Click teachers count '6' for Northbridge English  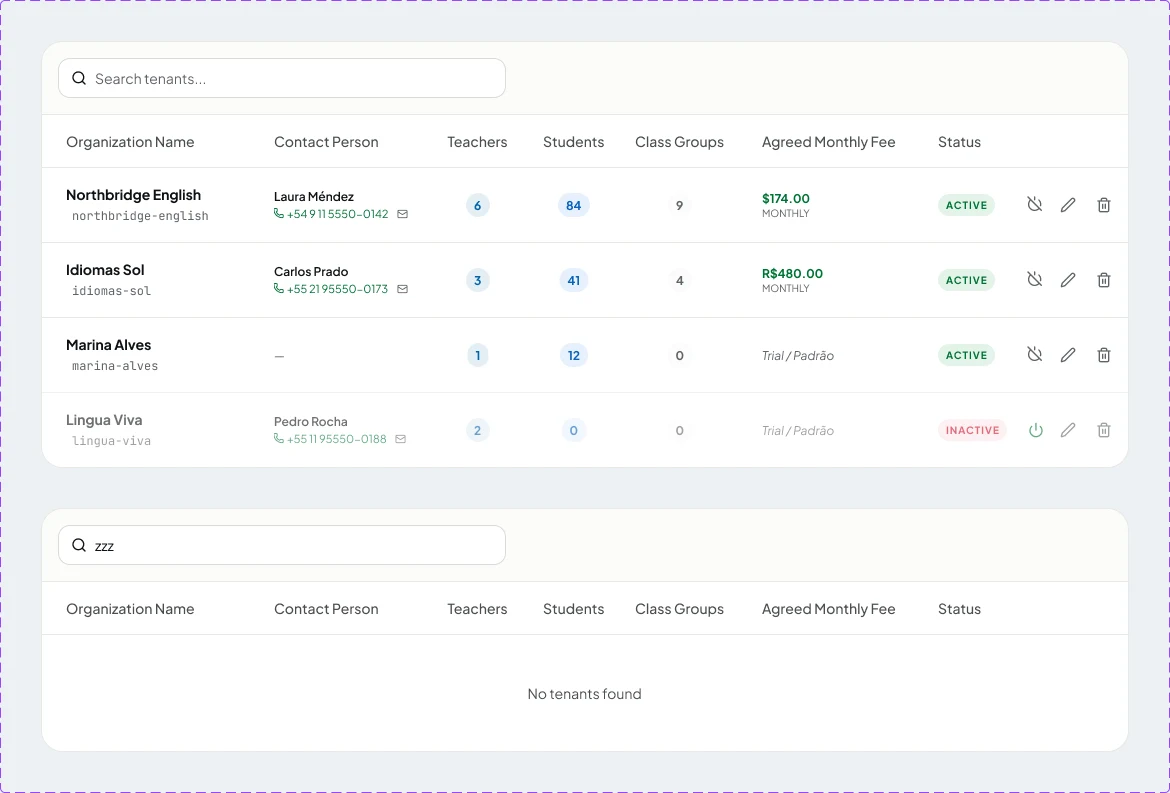478,205
